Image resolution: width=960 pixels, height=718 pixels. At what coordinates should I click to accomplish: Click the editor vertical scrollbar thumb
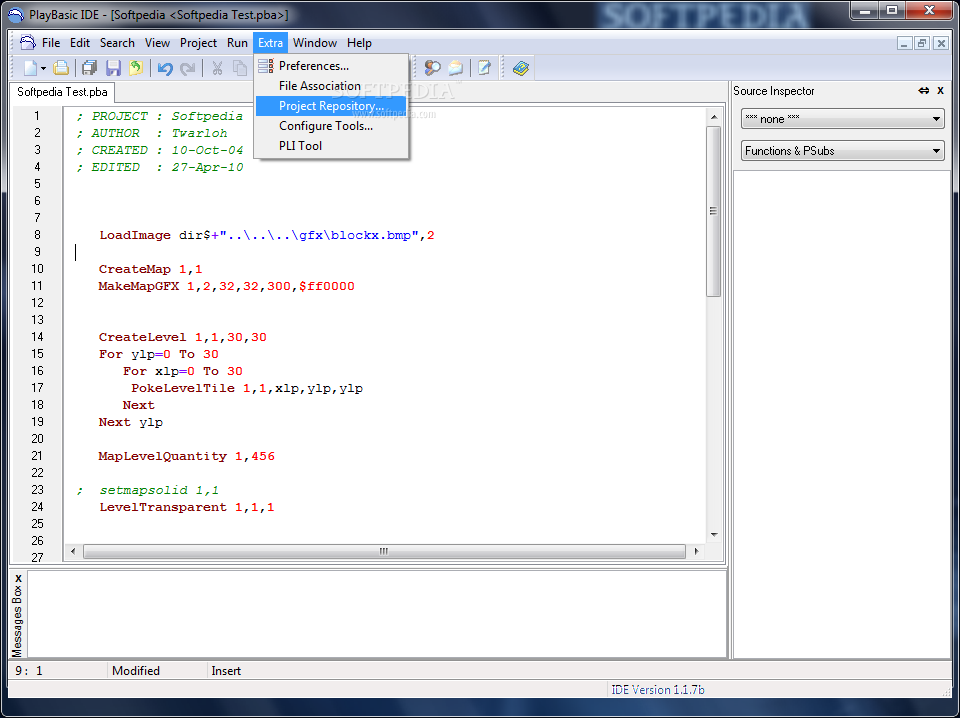[x=713, y=211]
